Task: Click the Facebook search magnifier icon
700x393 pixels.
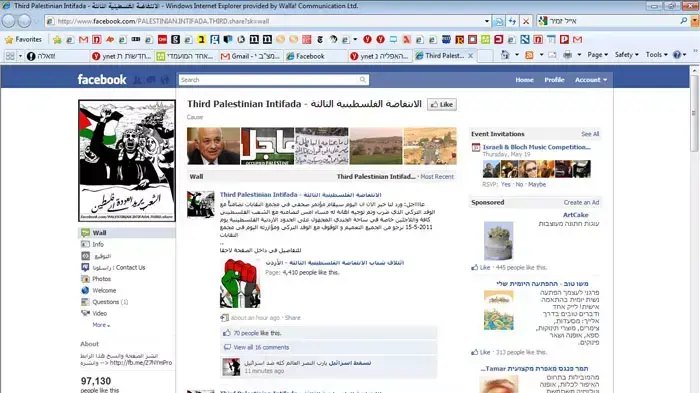Action: click(x=363, y=79)
